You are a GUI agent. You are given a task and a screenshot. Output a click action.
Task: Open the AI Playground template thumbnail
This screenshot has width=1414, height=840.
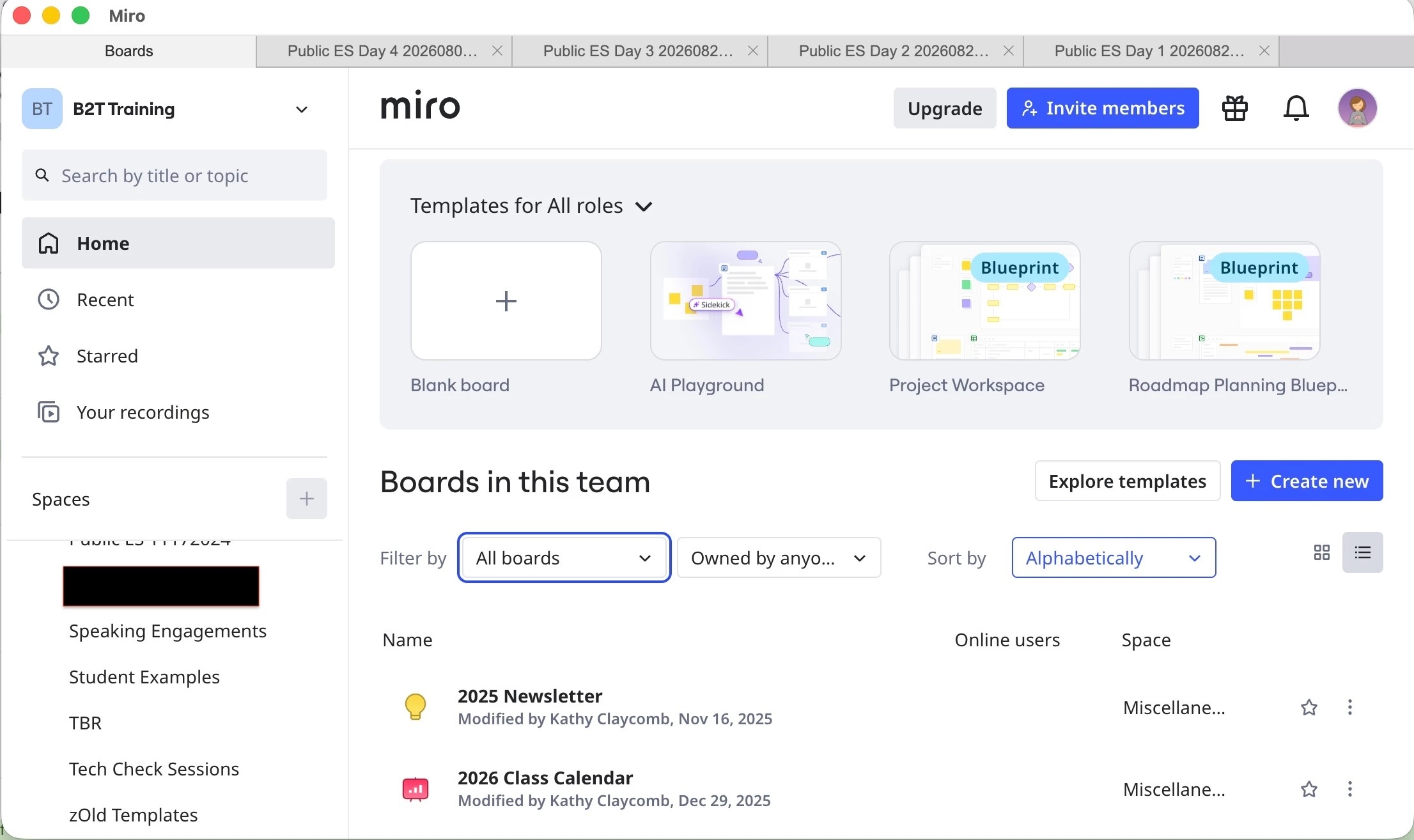point(746,301)
